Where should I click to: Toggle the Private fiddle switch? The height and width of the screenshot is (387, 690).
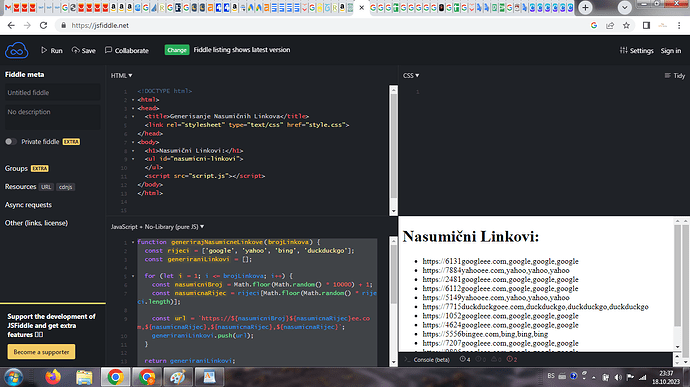click(11, 141)
